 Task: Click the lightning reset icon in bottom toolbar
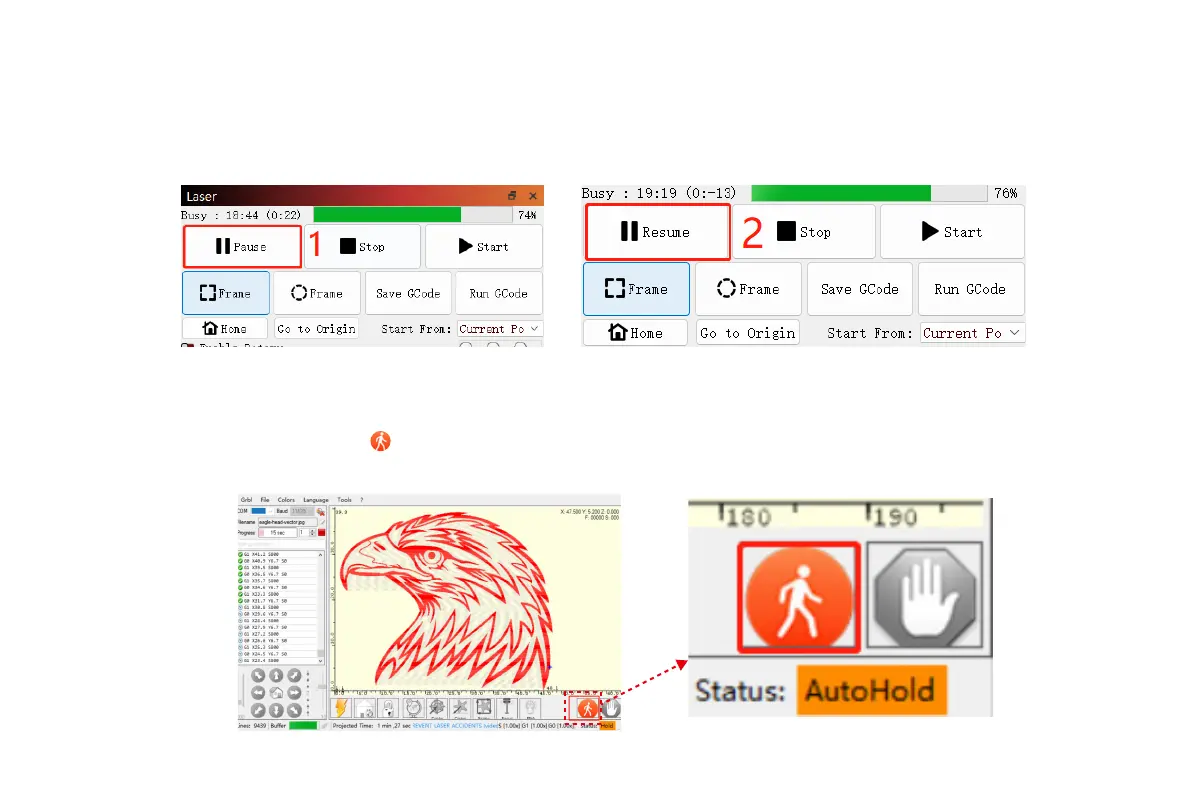coord(341,708)
